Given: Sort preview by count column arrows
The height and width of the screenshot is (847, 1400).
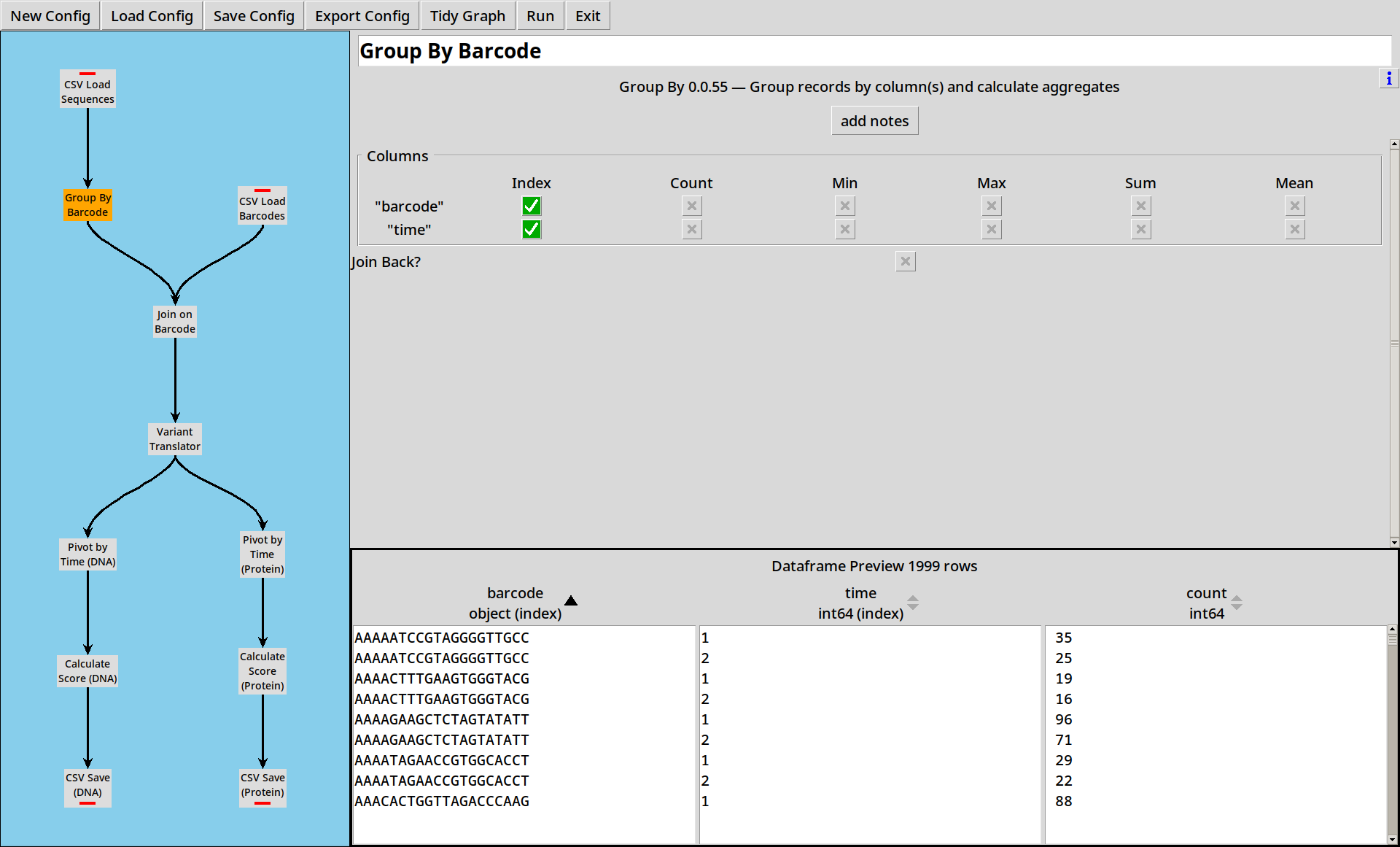Looking at the screenshot, I should coord(1237,603).
